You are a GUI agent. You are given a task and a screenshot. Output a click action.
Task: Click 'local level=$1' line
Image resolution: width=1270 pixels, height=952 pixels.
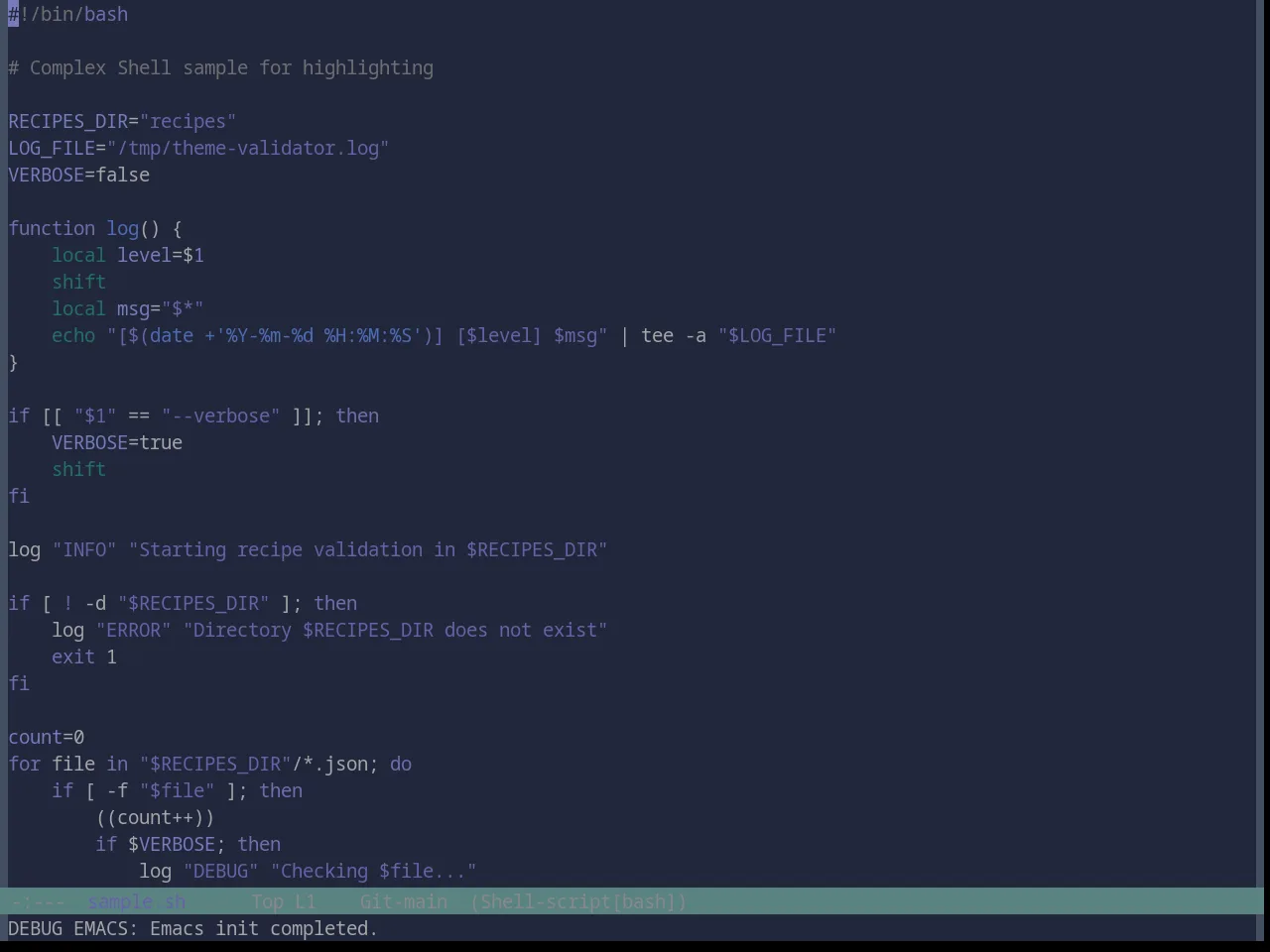[128, 256]
